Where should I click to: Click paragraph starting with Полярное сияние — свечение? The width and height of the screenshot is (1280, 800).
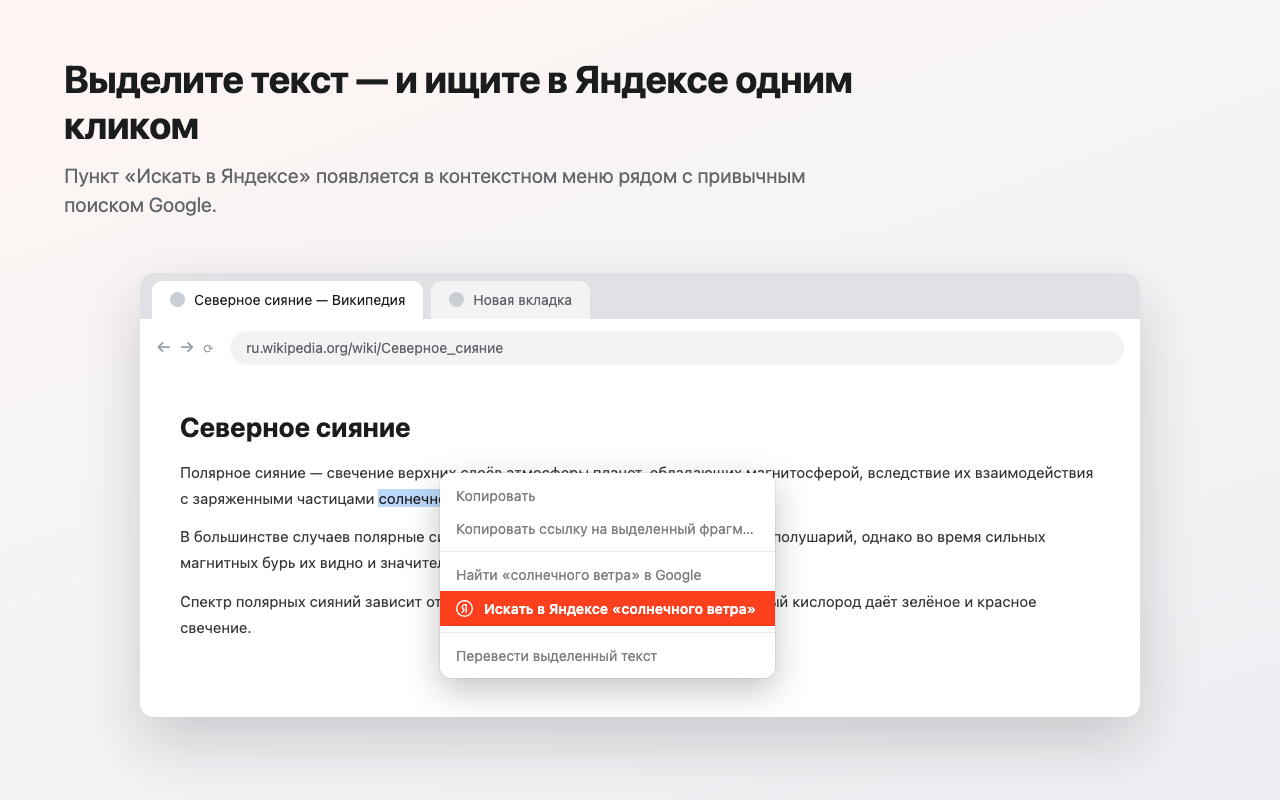(637, 486)
